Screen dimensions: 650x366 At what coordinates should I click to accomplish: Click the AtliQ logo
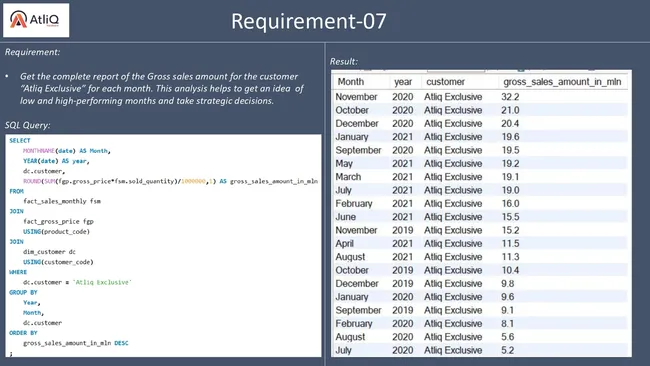click(36, 20)
